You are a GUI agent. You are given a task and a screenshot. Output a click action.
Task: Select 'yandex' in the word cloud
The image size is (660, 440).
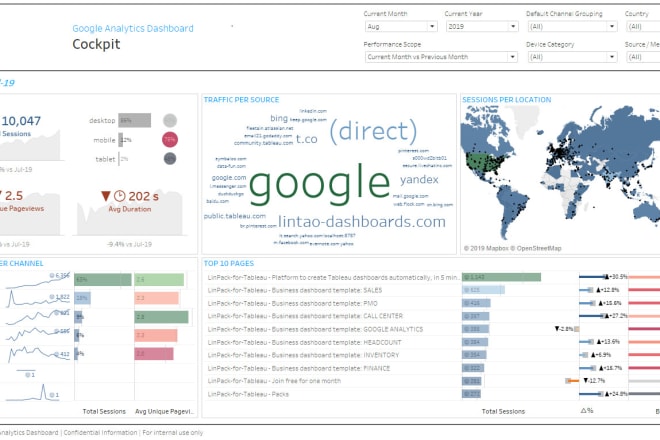(419, 180)
